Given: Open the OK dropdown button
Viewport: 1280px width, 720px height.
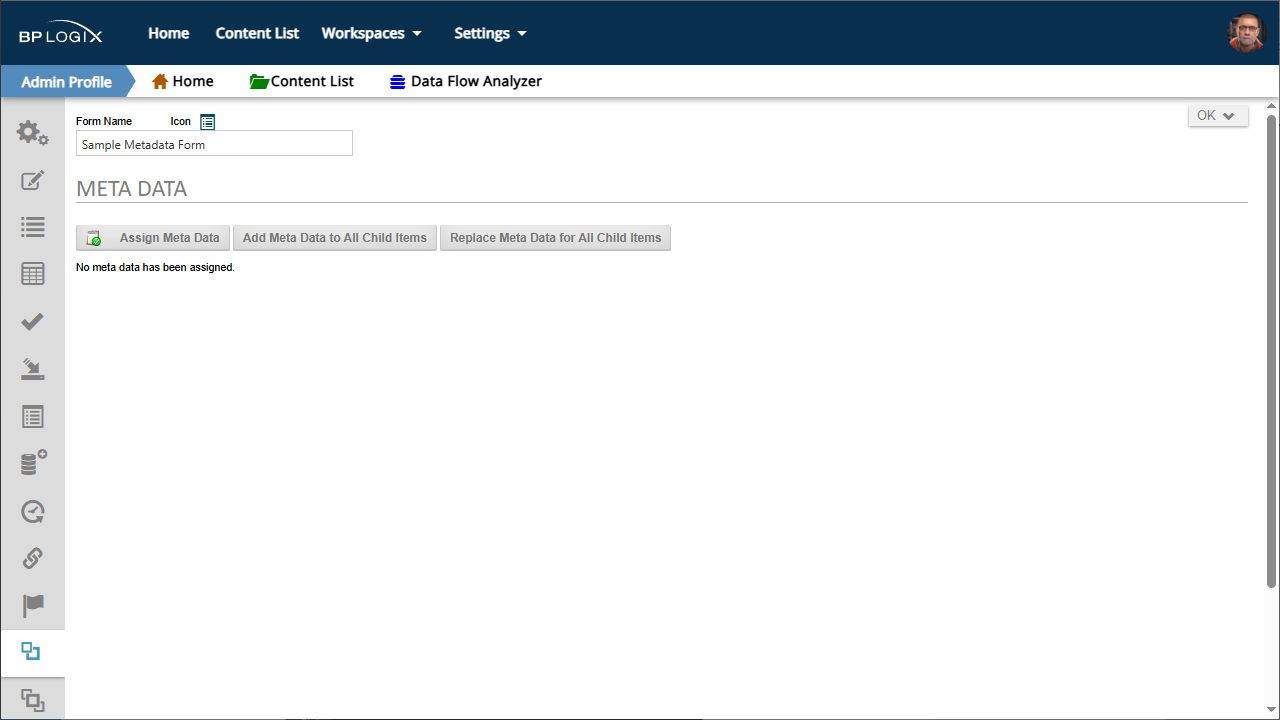Looking at the screenshot, I should pos(1218,116).
